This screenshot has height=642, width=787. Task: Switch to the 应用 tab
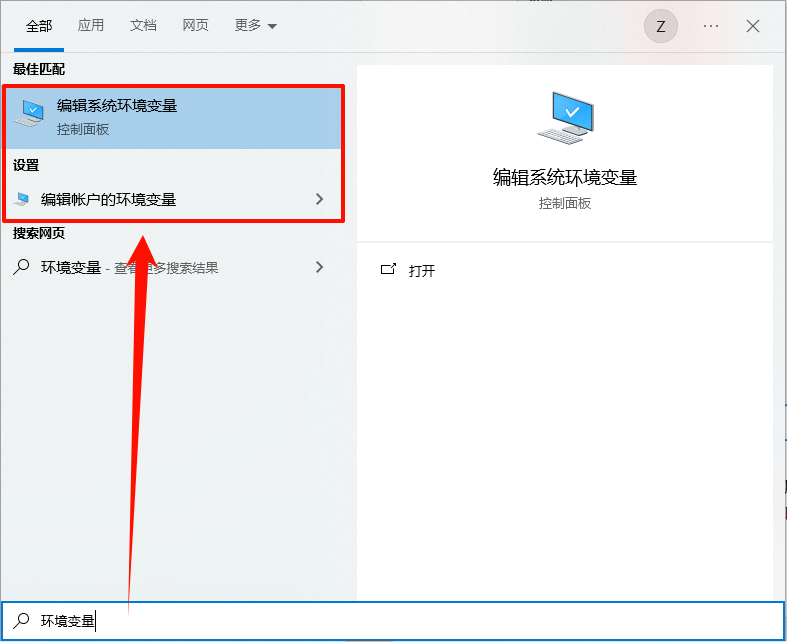point(91,25)
